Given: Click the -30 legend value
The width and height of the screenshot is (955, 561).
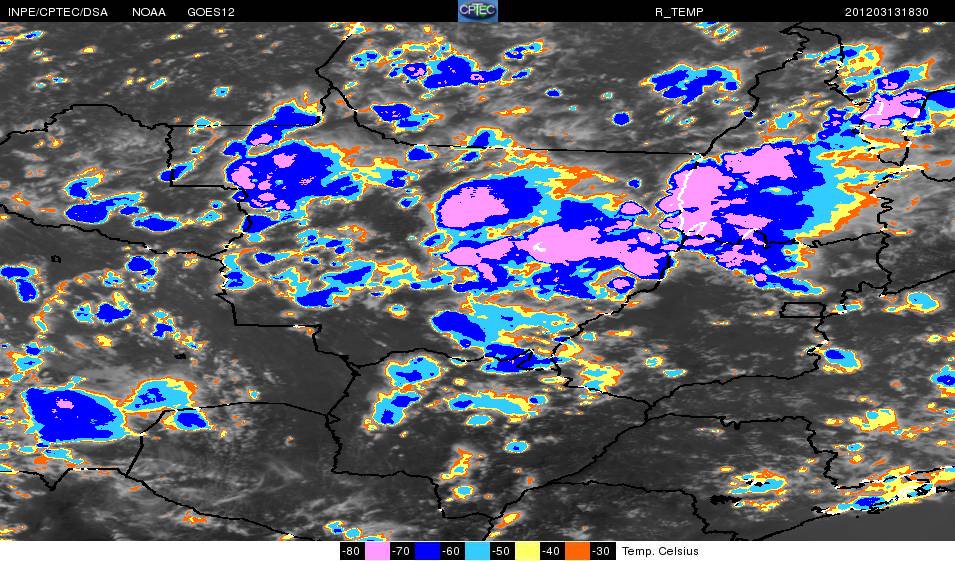Looking at the screenshot, I should click(x=601, y=551).
